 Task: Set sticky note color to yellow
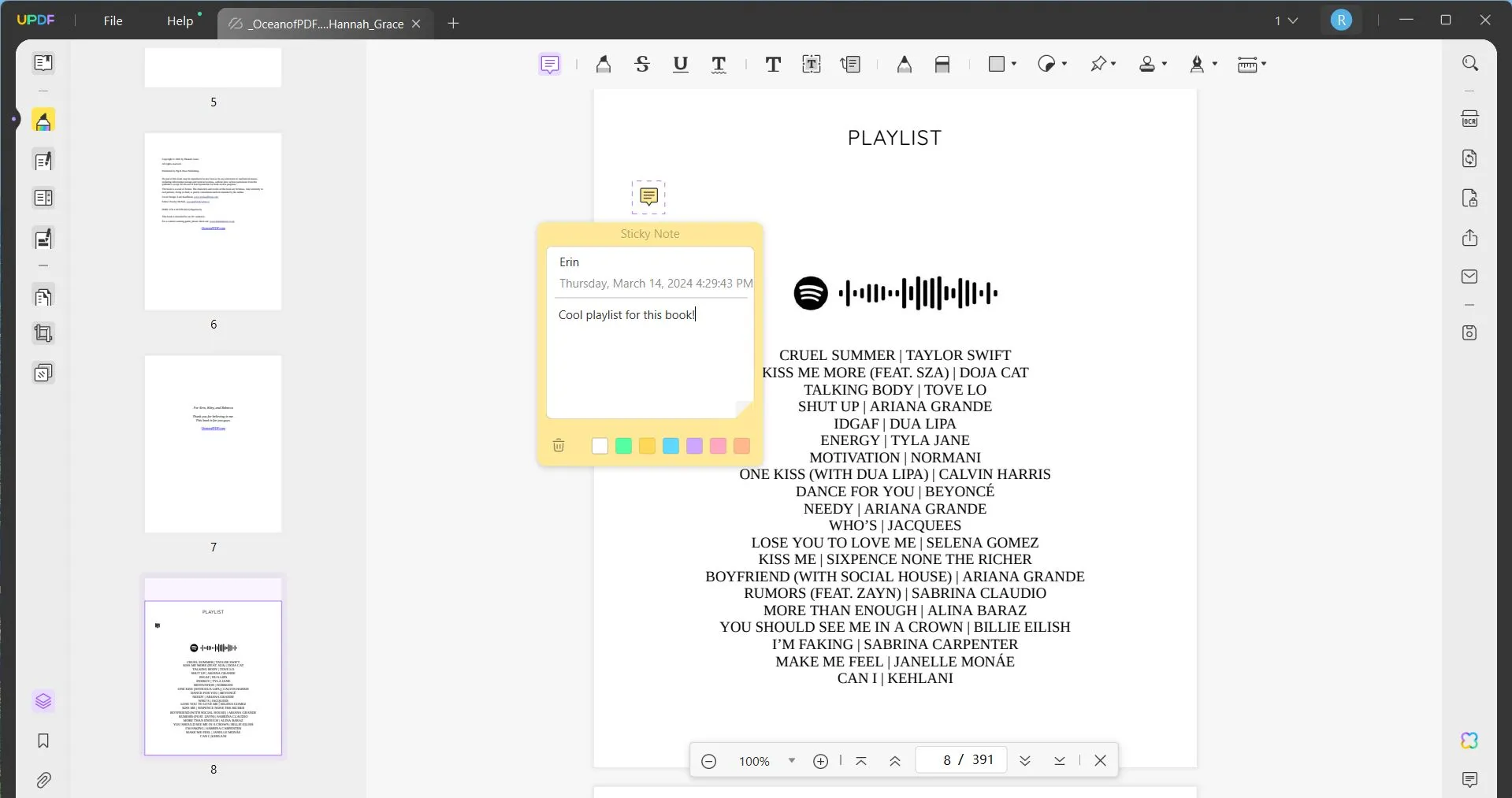tap(647, 446)
